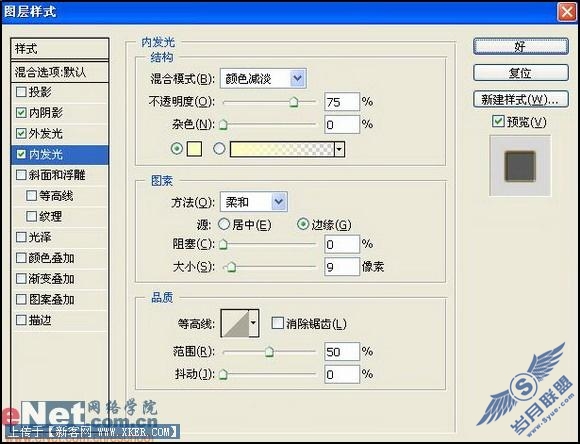580x444 pixels.
Task: Toggle the 内发光 inner glow checkbox
Action: click(21, 154)
